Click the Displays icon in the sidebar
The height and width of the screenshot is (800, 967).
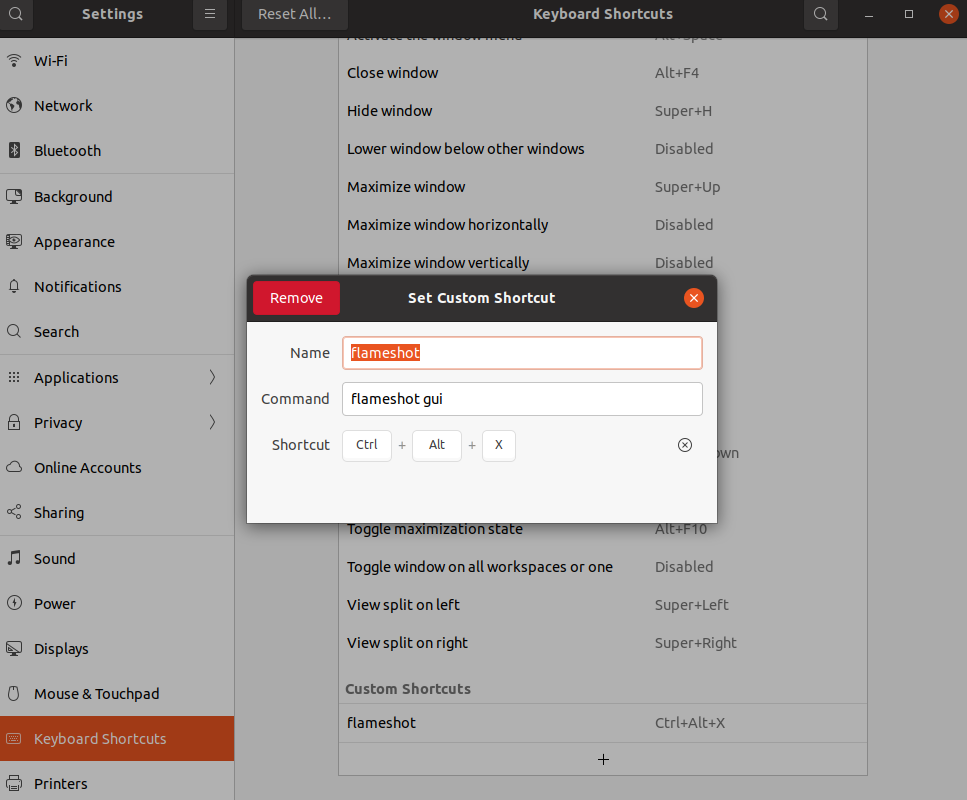14,649
